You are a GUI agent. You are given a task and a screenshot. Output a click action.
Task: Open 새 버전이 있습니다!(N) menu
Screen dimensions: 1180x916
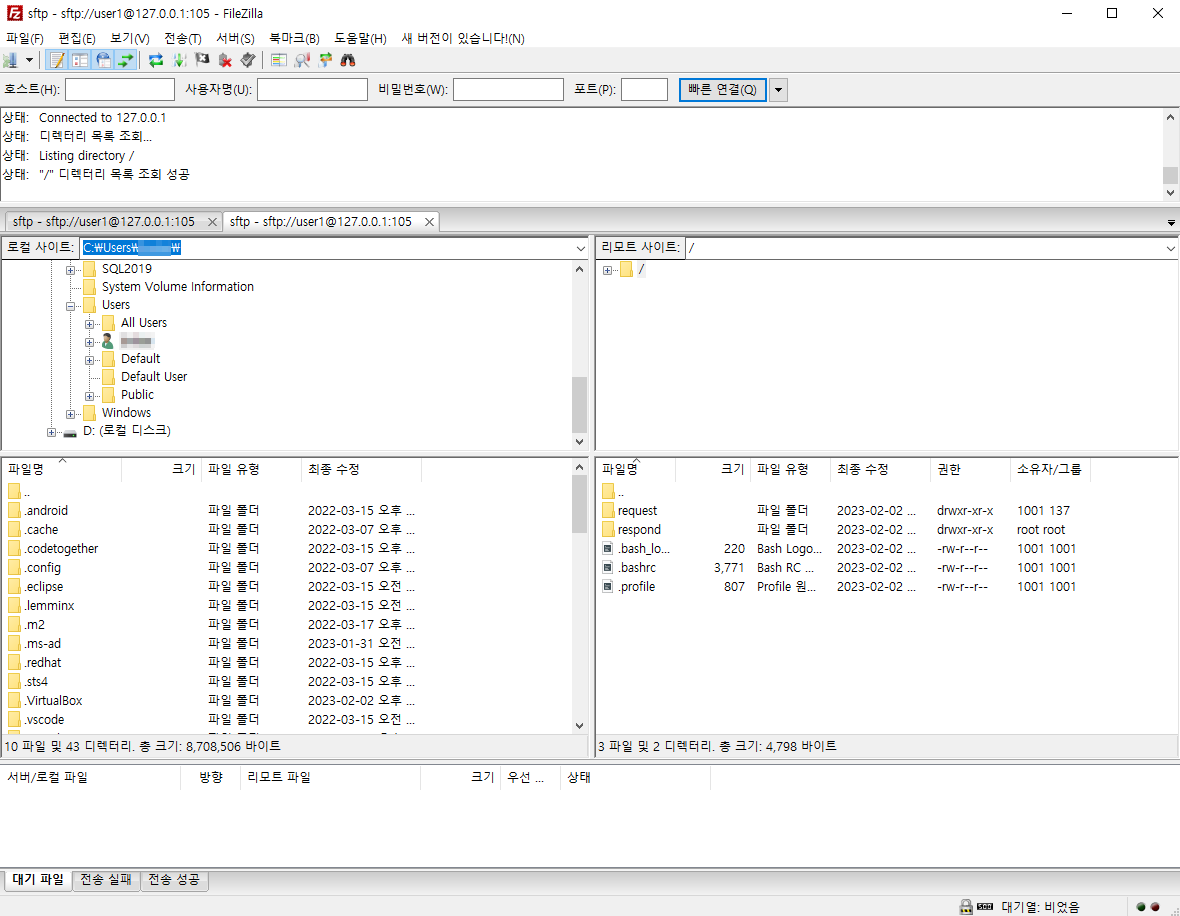[x=463, y=38]
